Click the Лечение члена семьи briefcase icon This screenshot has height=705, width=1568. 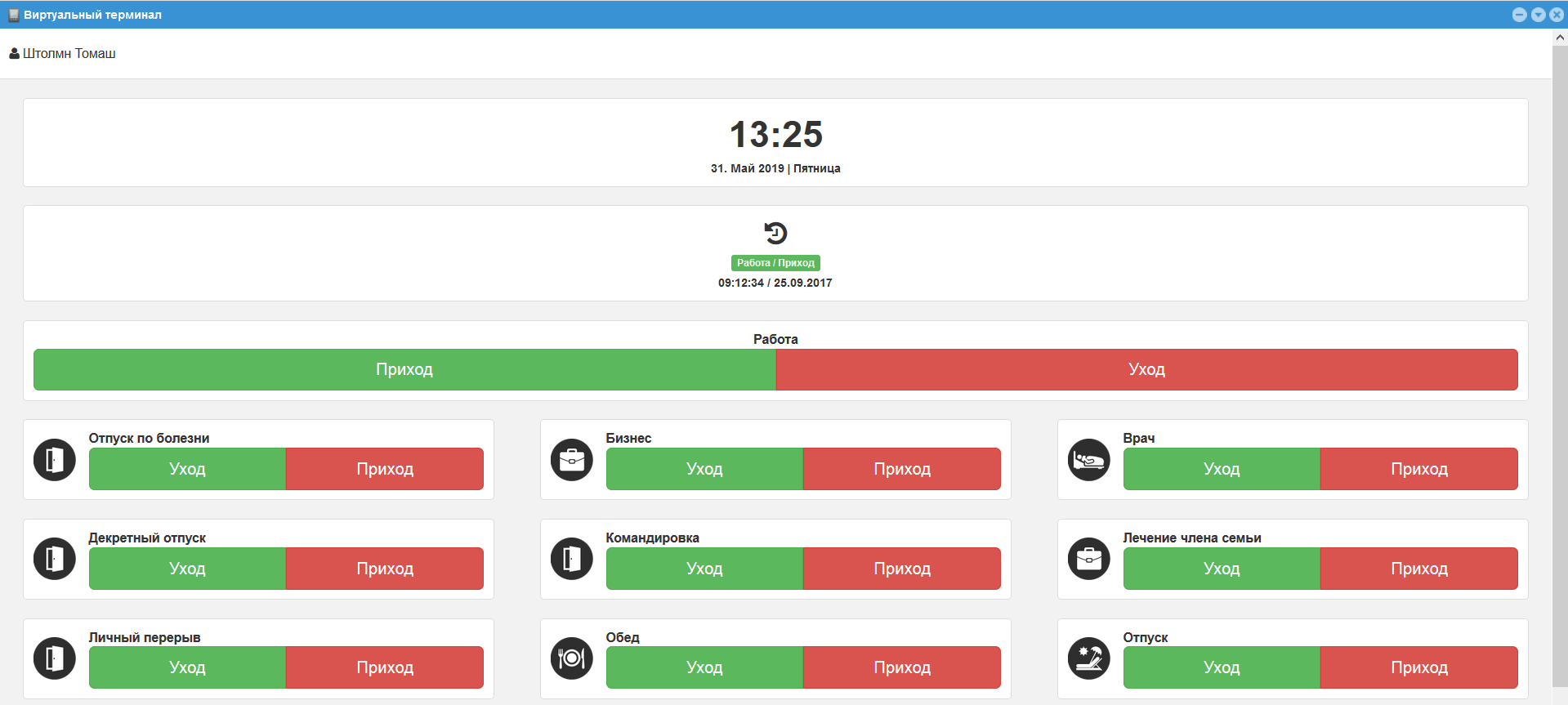(1089, 559)
